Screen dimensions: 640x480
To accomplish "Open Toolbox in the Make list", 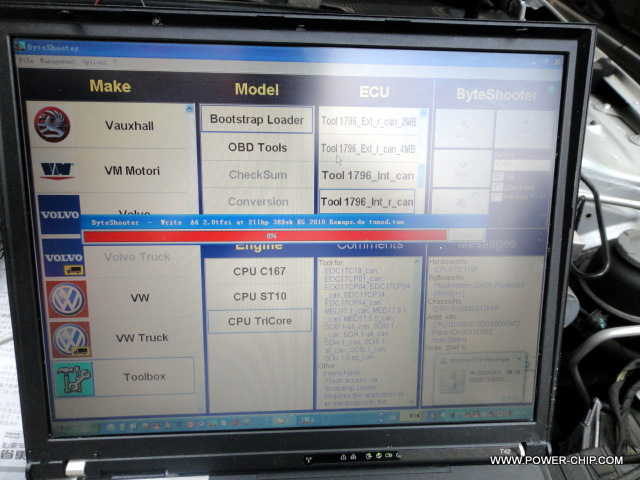I will tap(144, 377).
